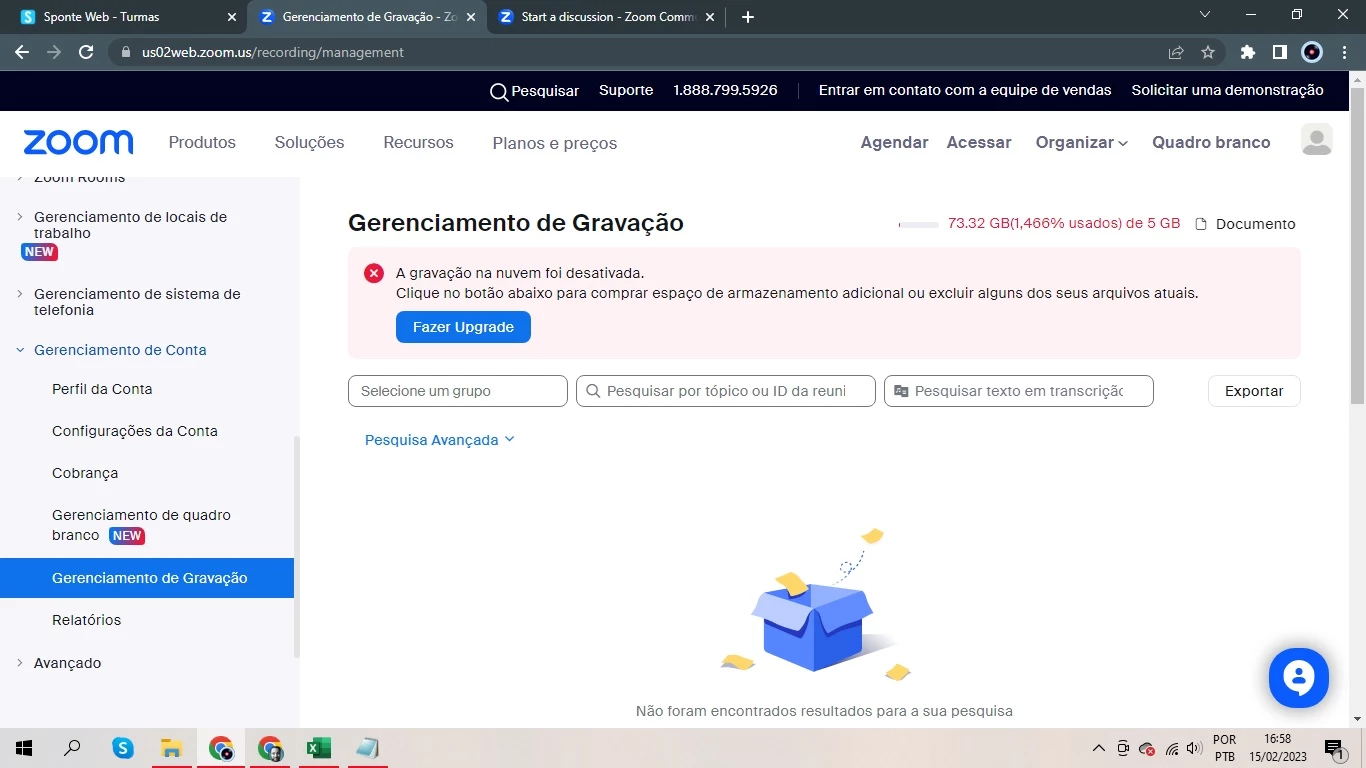
Task: Expand Pesquisa Avançada options
Action: (439, 440)
